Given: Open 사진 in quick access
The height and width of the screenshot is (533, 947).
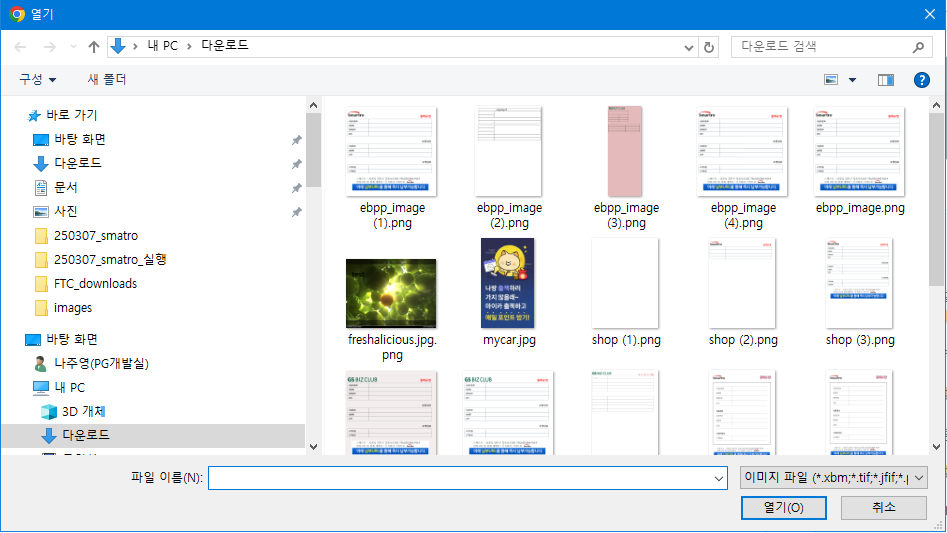Looking at the screenshot, I should (x=66, y=211).
